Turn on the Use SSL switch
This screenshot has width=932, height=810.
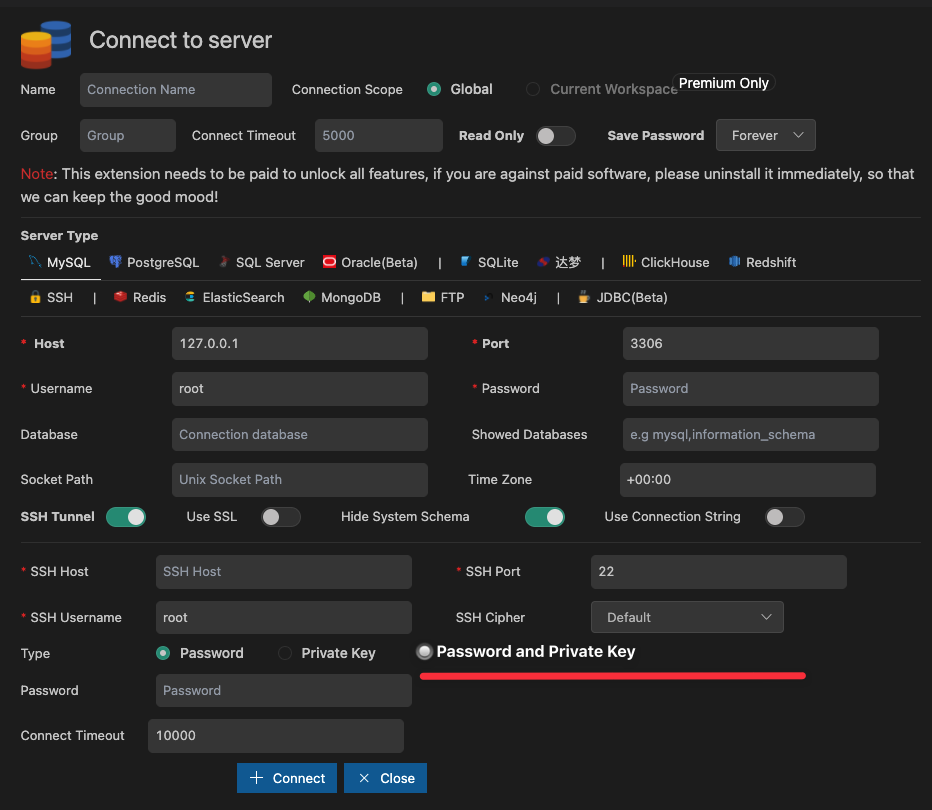click(x=280, y=517)
